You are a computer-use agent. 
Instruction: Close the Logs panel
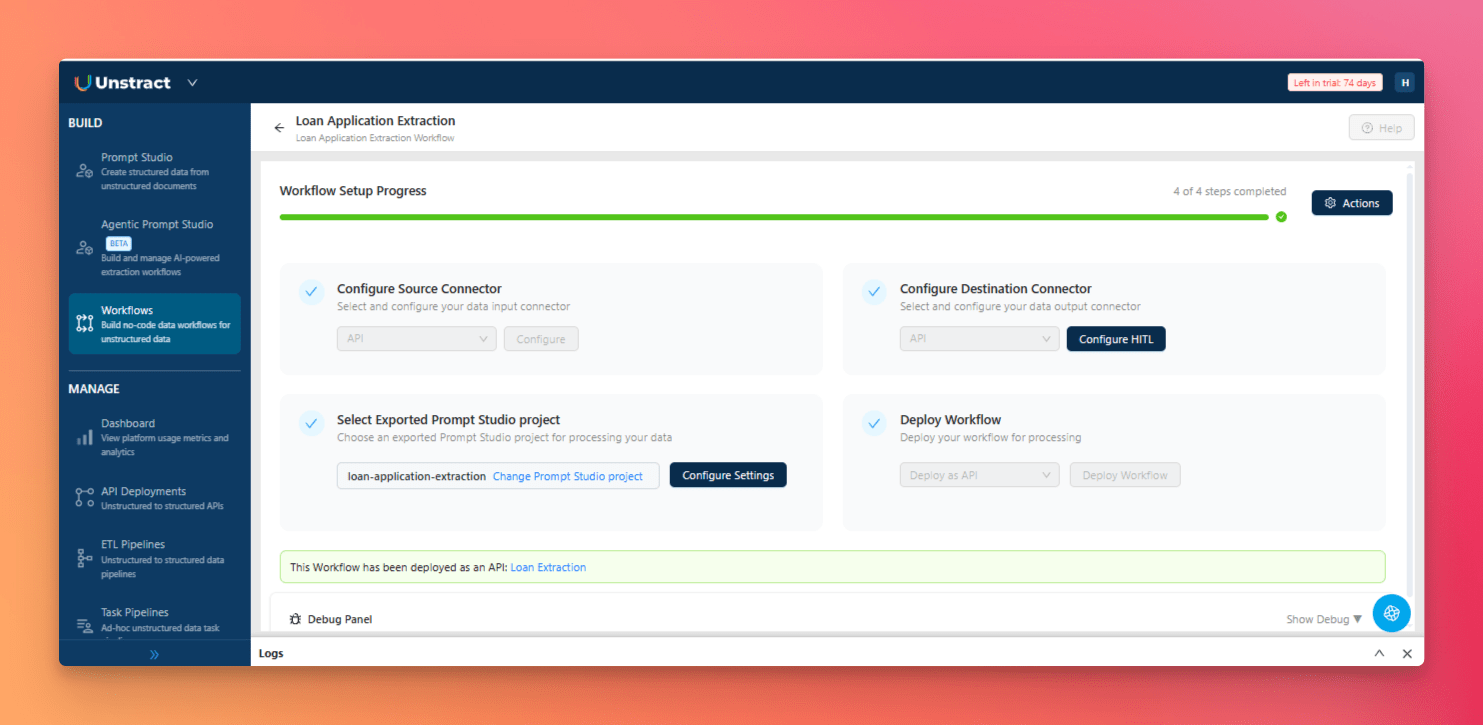1407,653
